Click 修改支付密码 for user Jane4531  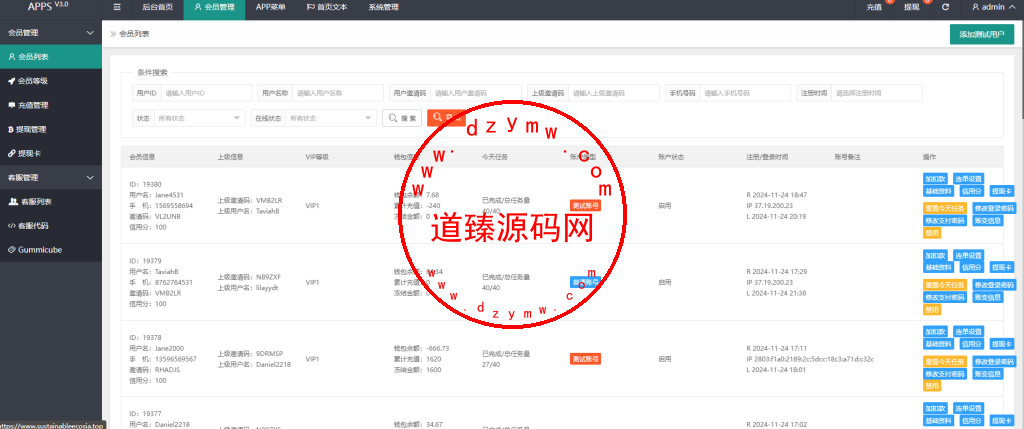pyautogui.click(x=944, y=220)
